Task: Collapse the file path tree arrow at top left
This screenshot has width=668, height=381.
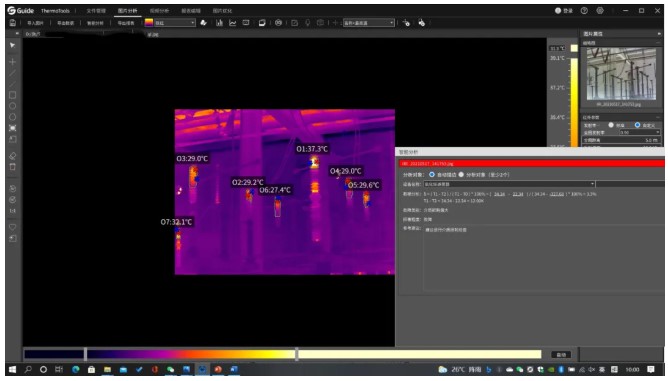Action: pyautogui.click(x=17, y=34)
